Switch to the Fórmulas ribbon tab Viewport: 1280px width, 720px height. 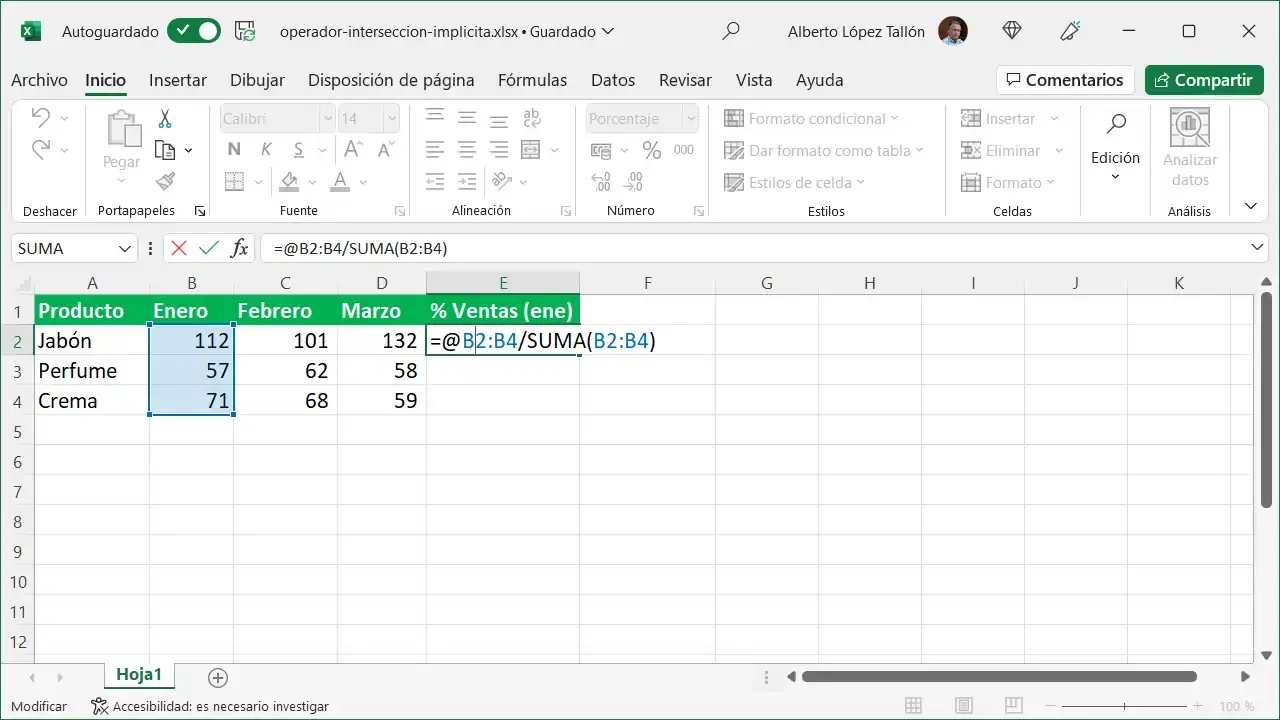pos(532,80)
